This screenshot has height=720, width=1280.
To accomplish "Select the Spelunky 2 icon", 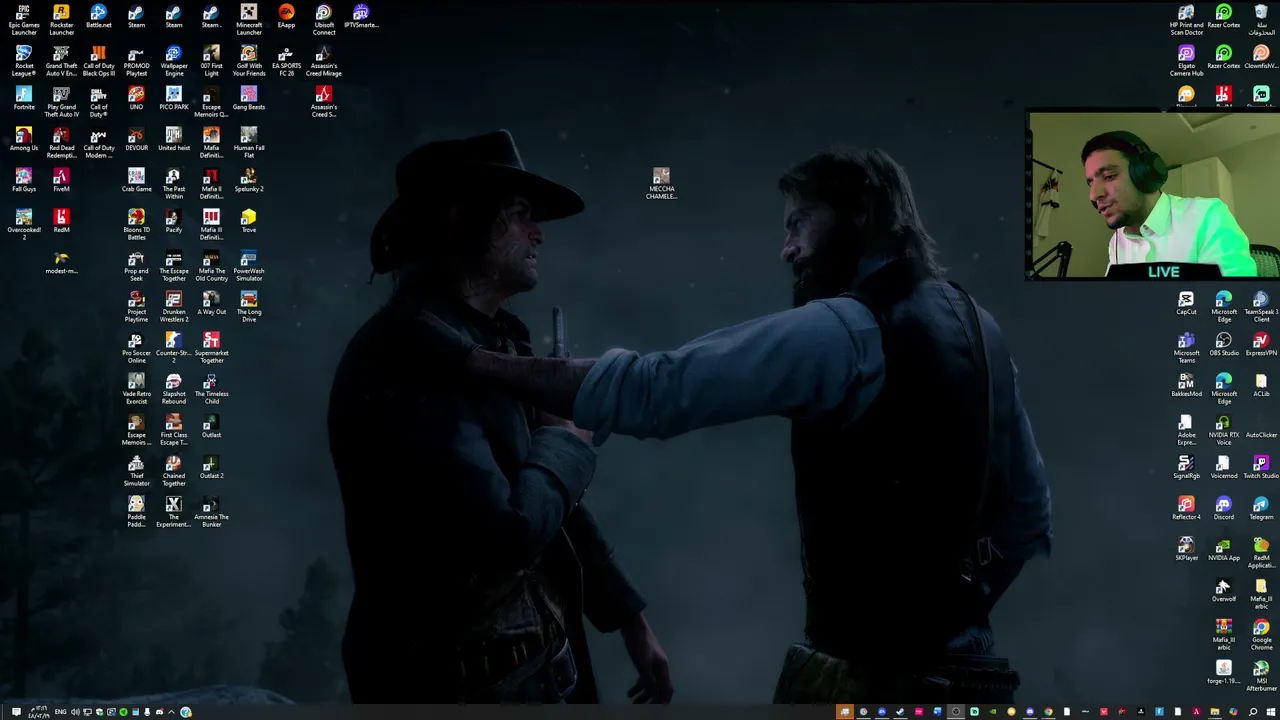I will pyautogui.click(x=249, y=180).
